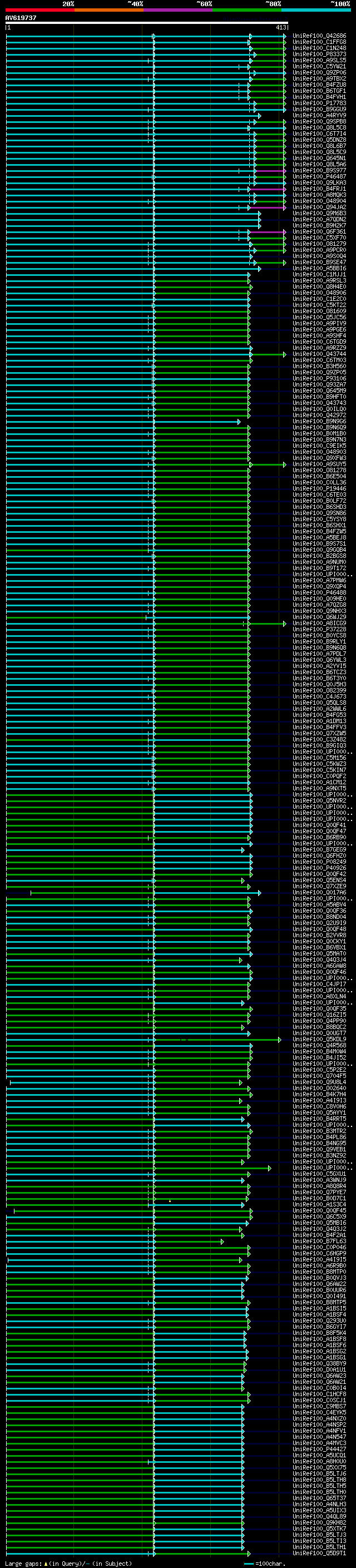Select hit label UniRef100_B9SE47
This screenshot has height=1568, width=356.
tap(319, 263)
